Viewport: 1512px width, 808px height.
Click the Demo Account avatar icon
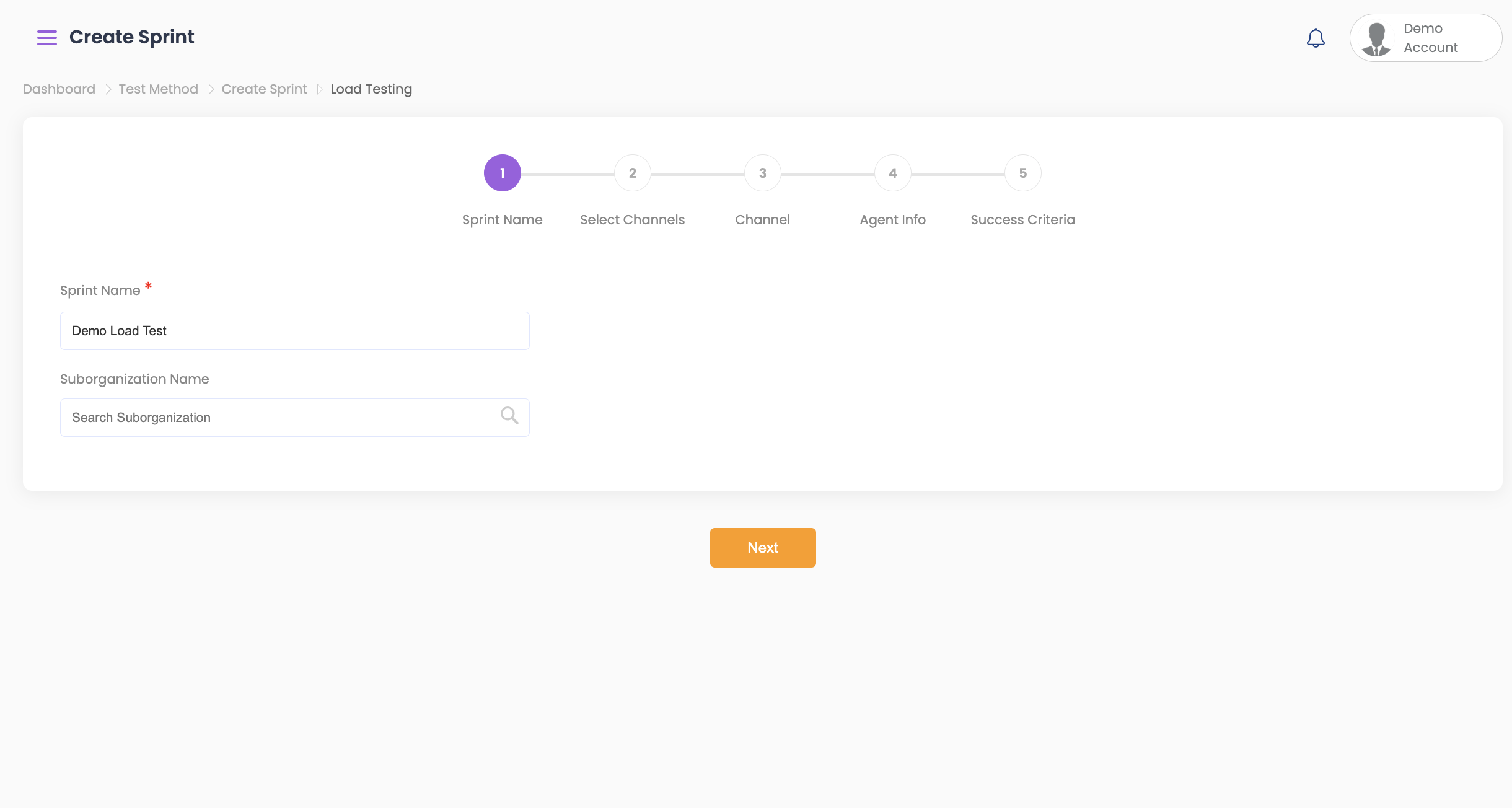(1376, 38)
